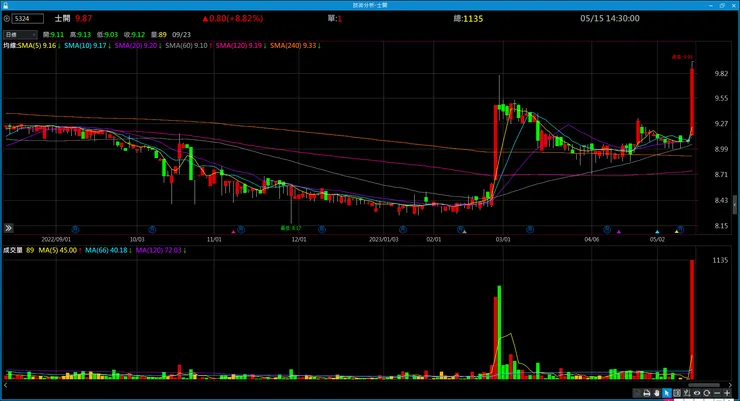Viewport: 740px width, 401px height.
Task: Click the yellow triangle marker after 05/02
Action: [x=676, y=232]
